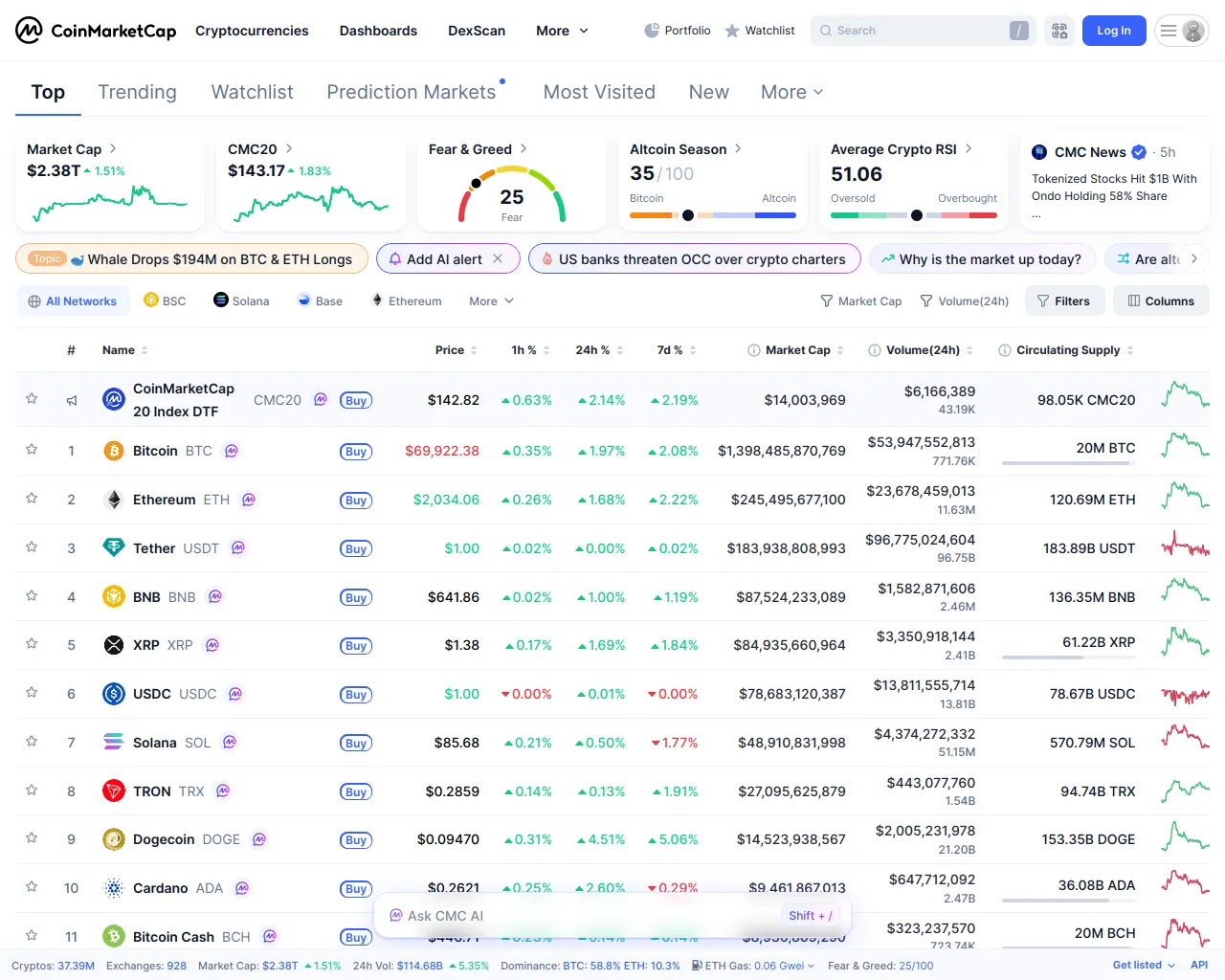The height and width of the screenshot is (980, 1225).
Task: Expand the More menu in top navigation
Action: point(562,31)
